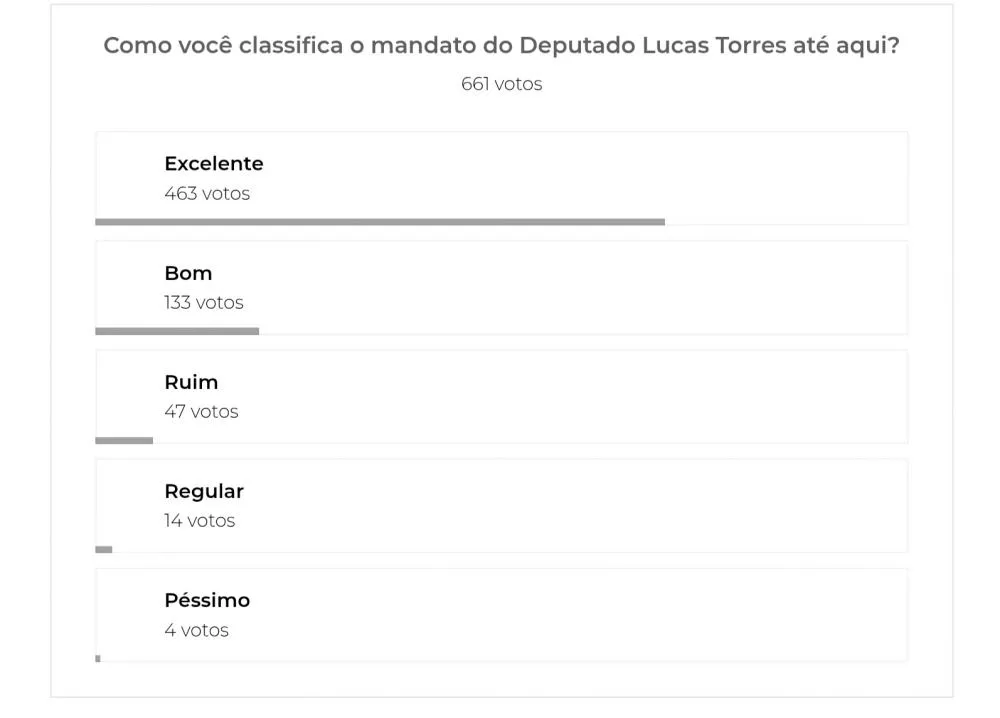
Task: Click the 661 votos total count
Action: (x=501, y=84)
